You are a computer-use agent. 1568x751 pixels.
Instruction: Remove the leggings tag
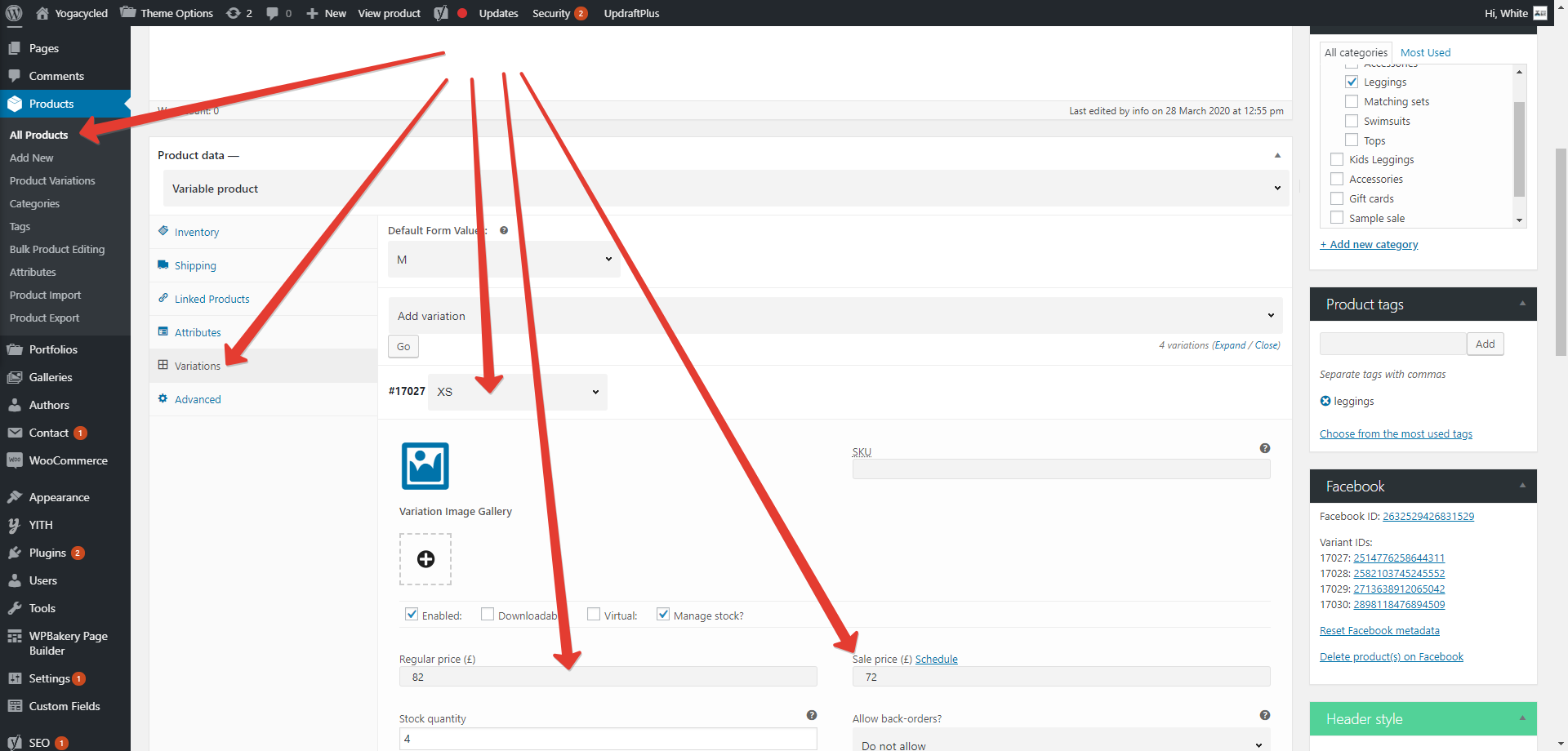pos(1325,401)
